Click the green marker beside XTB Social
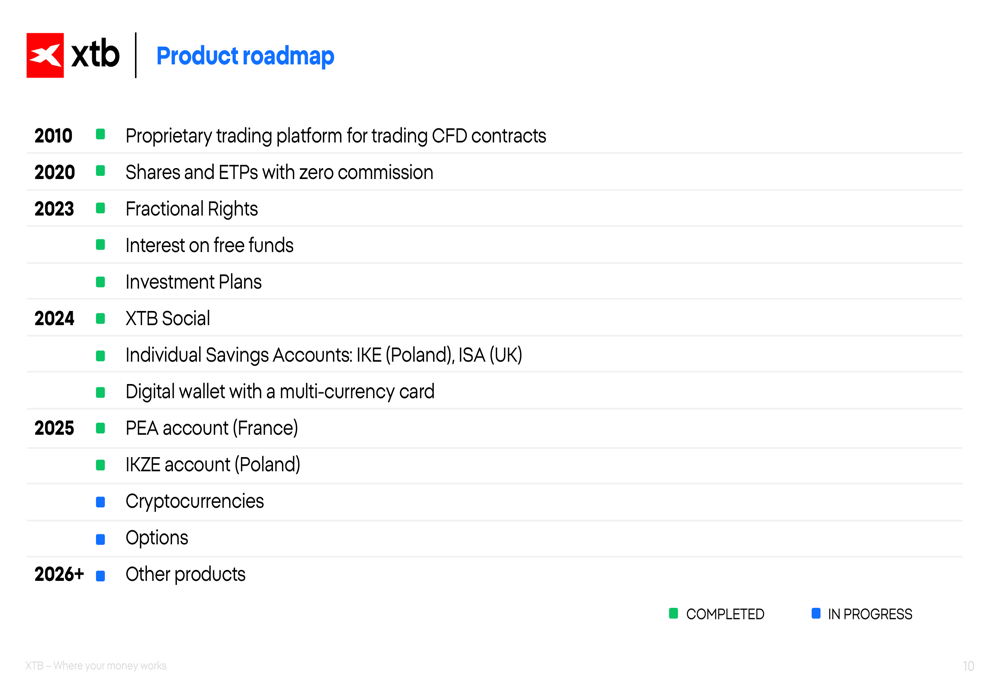Viewport: 1000px width, 685px height. pos(100,319)
